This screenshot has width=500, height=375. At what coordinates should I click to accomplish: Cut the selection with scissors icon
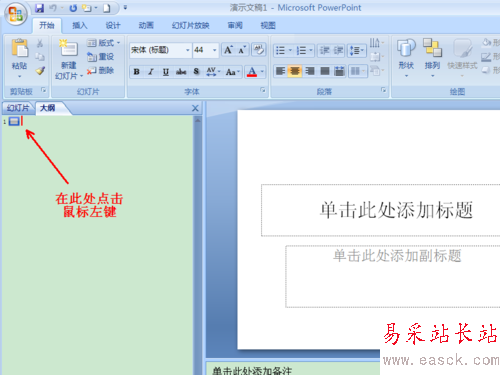click(x=40, y=43)
